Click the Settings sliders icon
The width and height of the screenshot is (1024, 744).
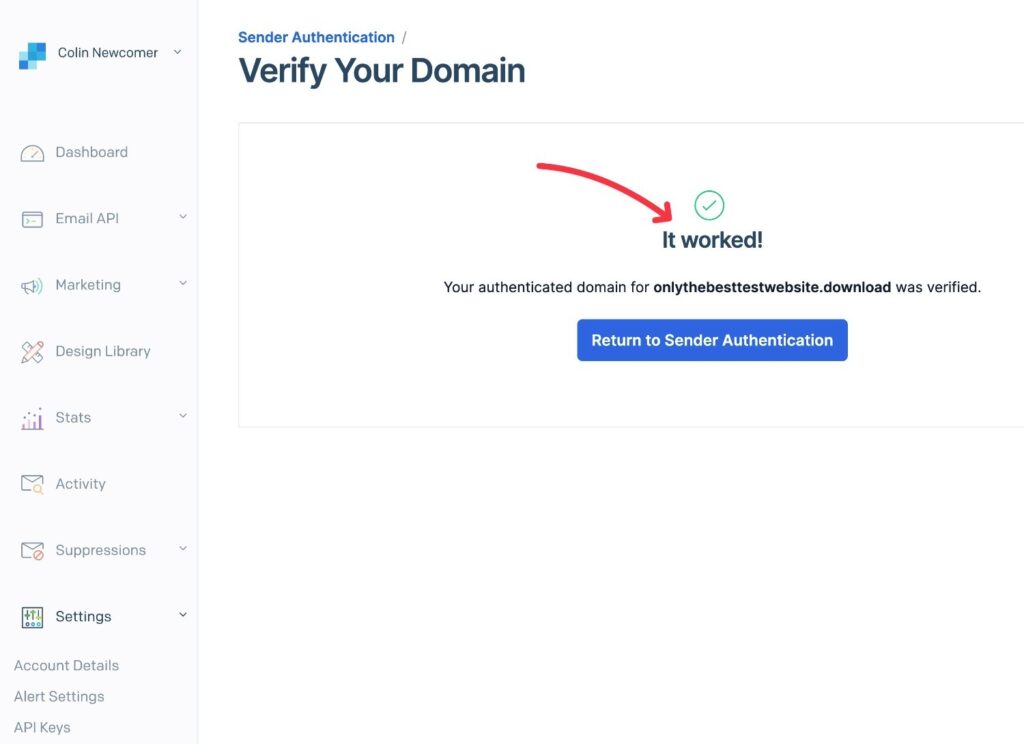coord(31,616)
